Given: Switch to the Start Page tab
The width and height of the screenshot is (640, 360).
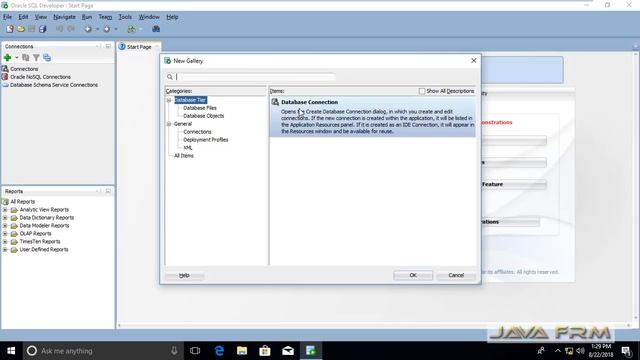Looking at the screenshot, I should point(139,47).
